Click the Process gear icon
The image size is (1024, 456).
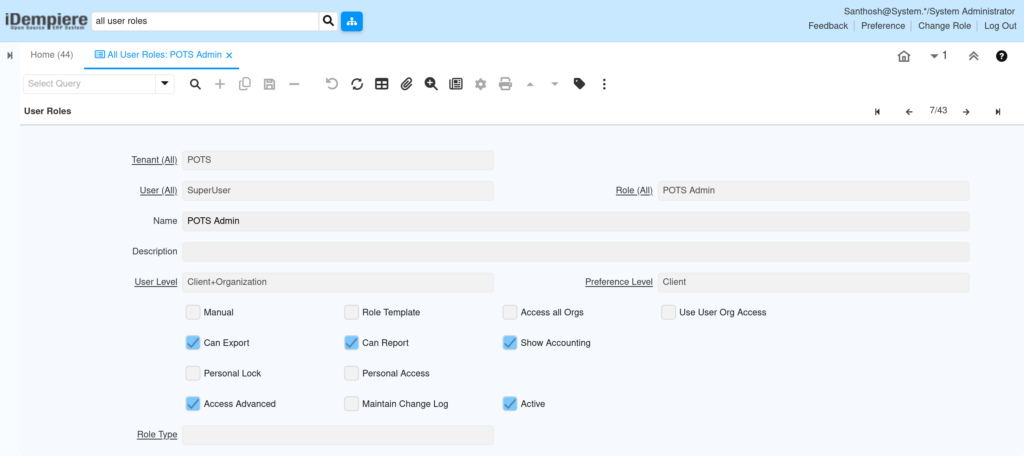481,84
